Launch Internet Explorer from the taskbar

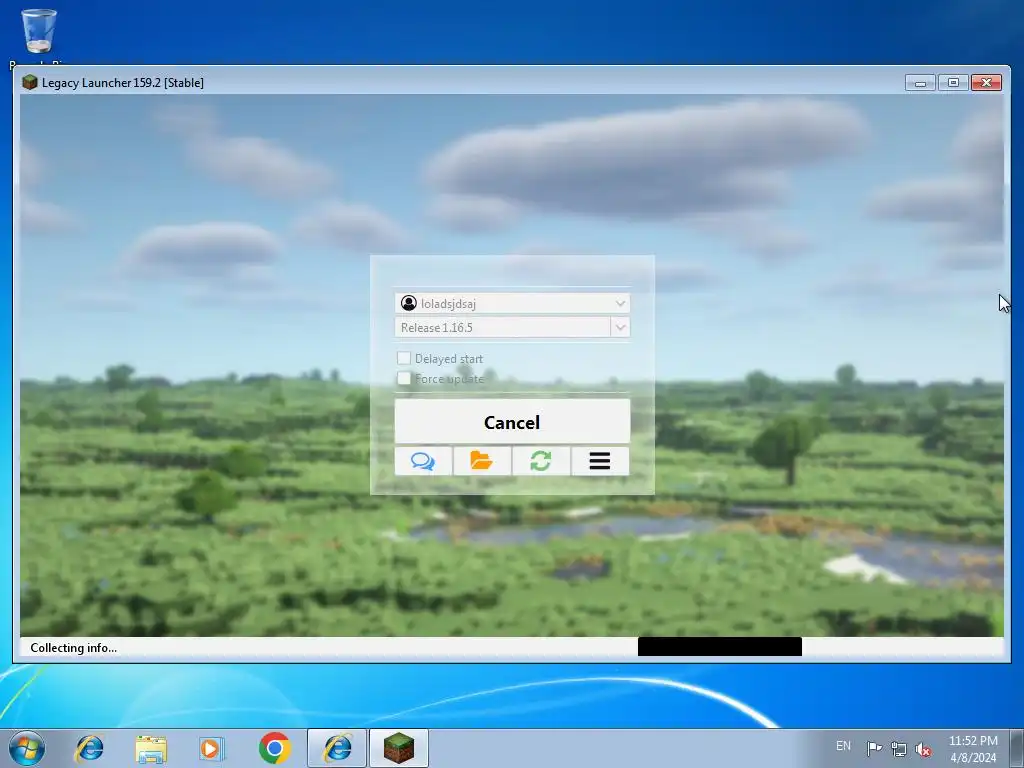click(x=89, y=748)
